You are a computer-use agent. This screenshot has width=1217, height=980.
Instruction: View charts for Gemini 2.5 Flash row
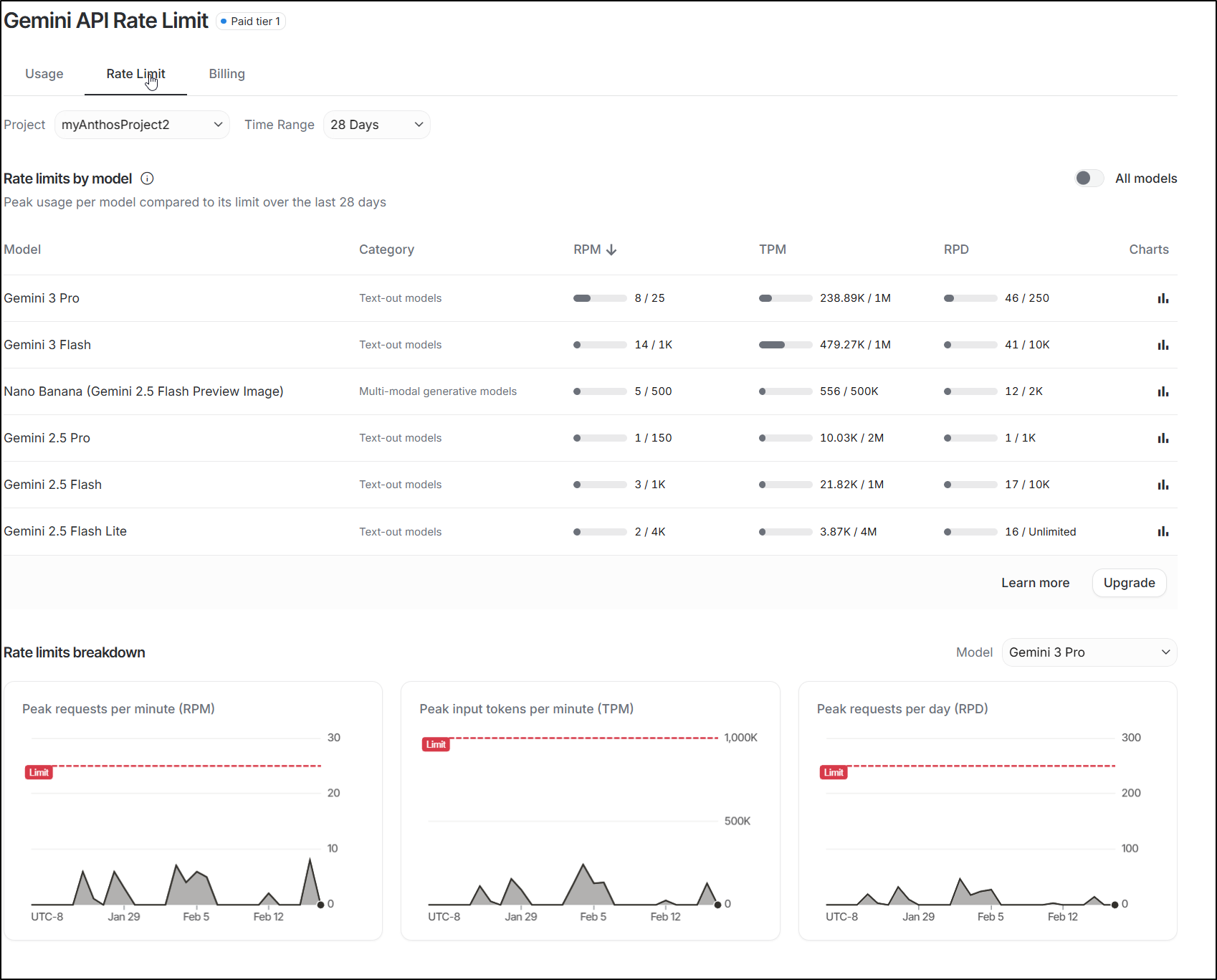pos(1163,485)
